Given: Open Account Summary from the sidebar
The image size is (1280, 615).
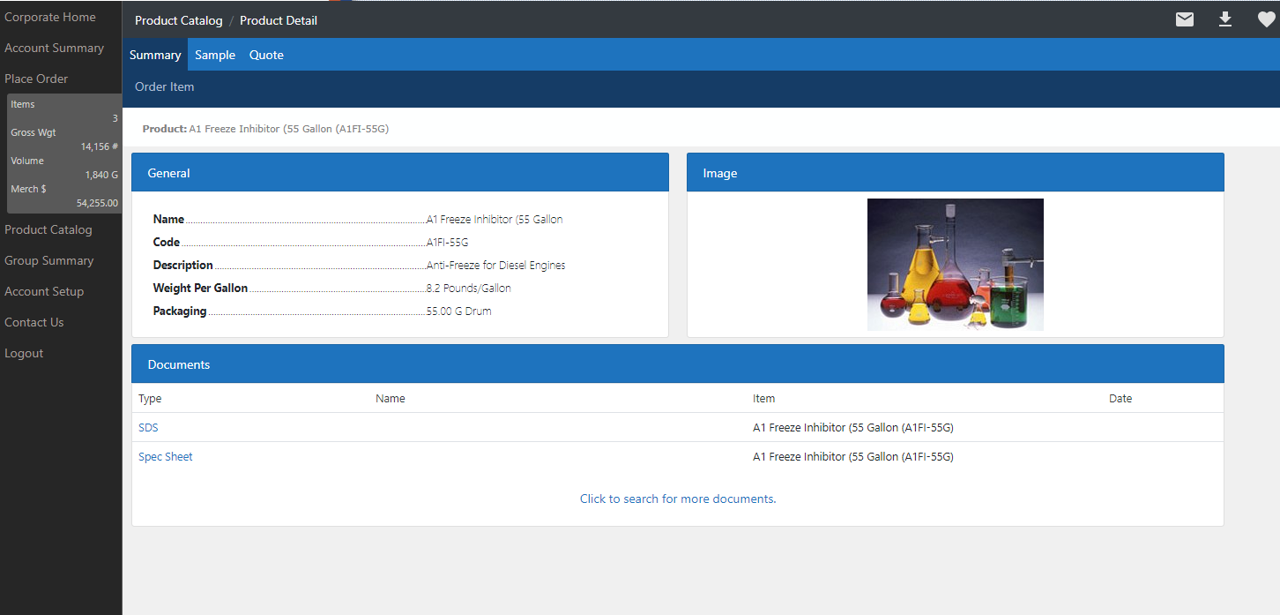Looking at the screenshot, I should pos(55,47).
